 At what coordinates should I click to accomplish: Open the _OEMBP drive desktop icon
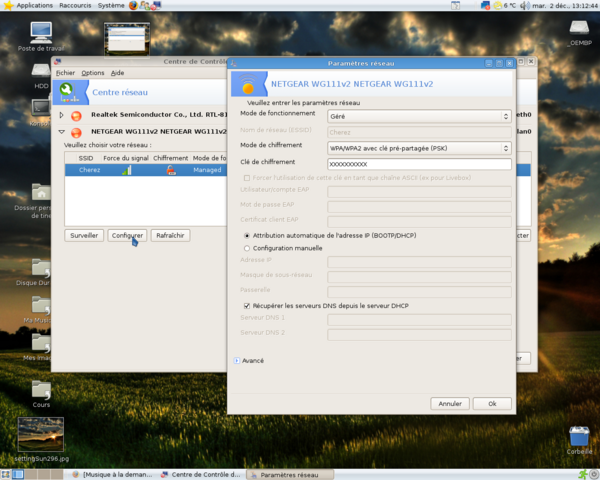coord(579,28)
